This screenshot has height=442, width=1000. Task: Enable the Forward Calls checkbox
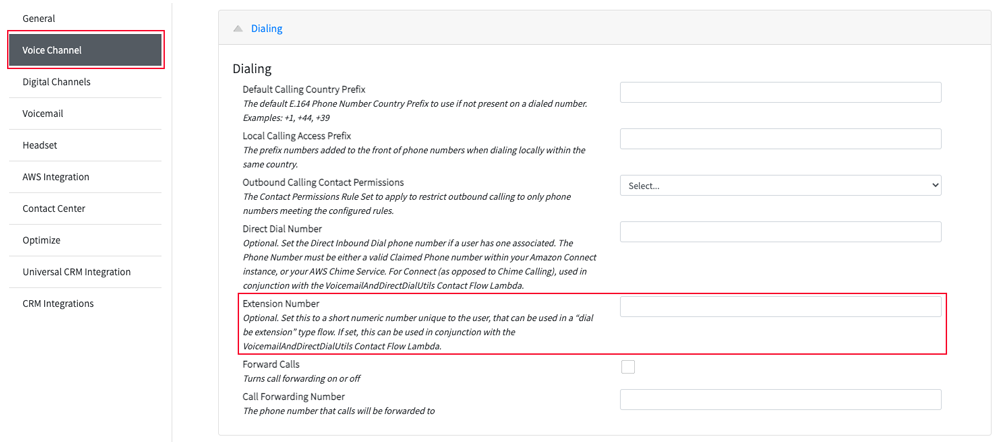(628, 367)
